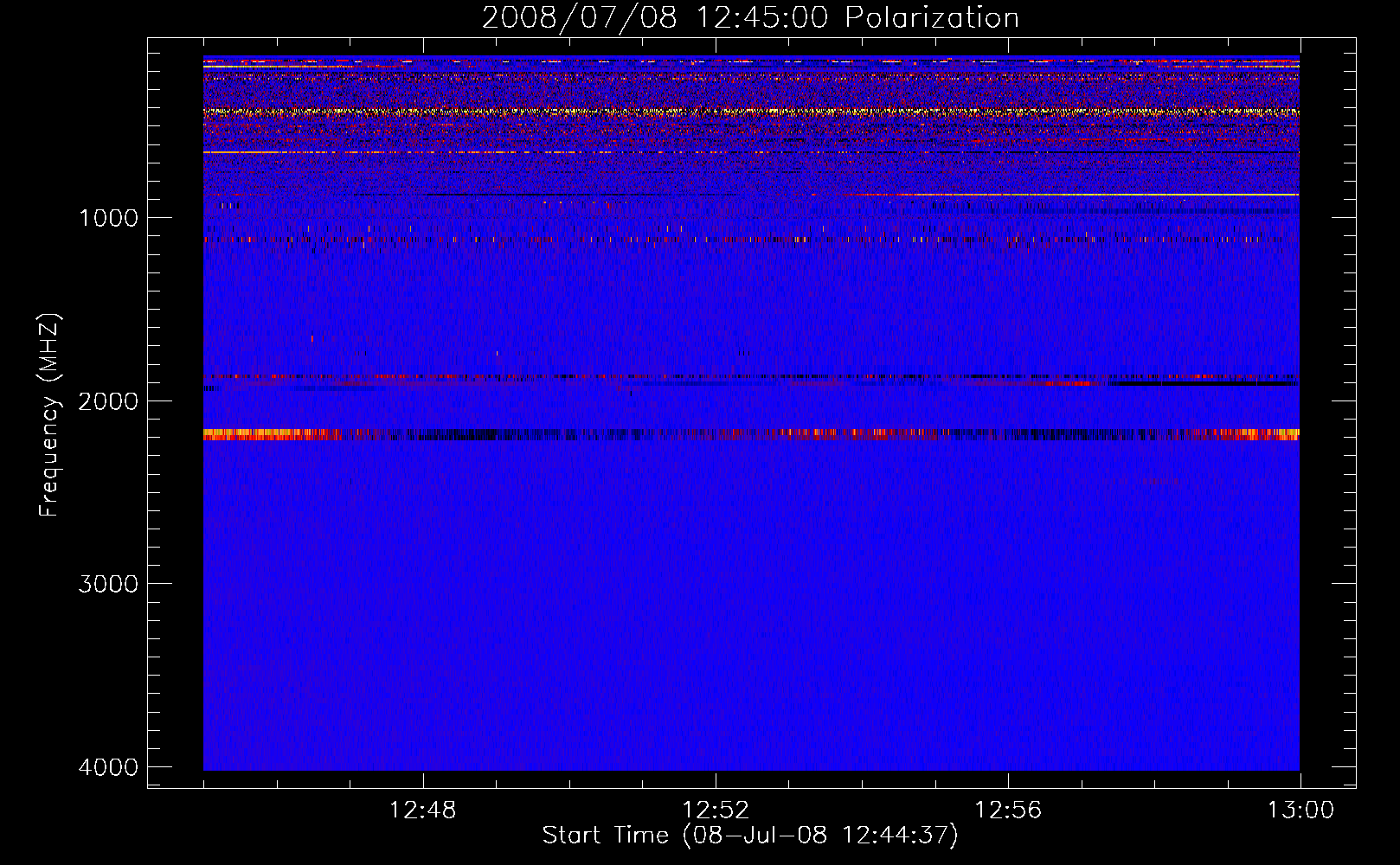
Task: Click the '12:48' time tick label
Action: tap(423, 811)
